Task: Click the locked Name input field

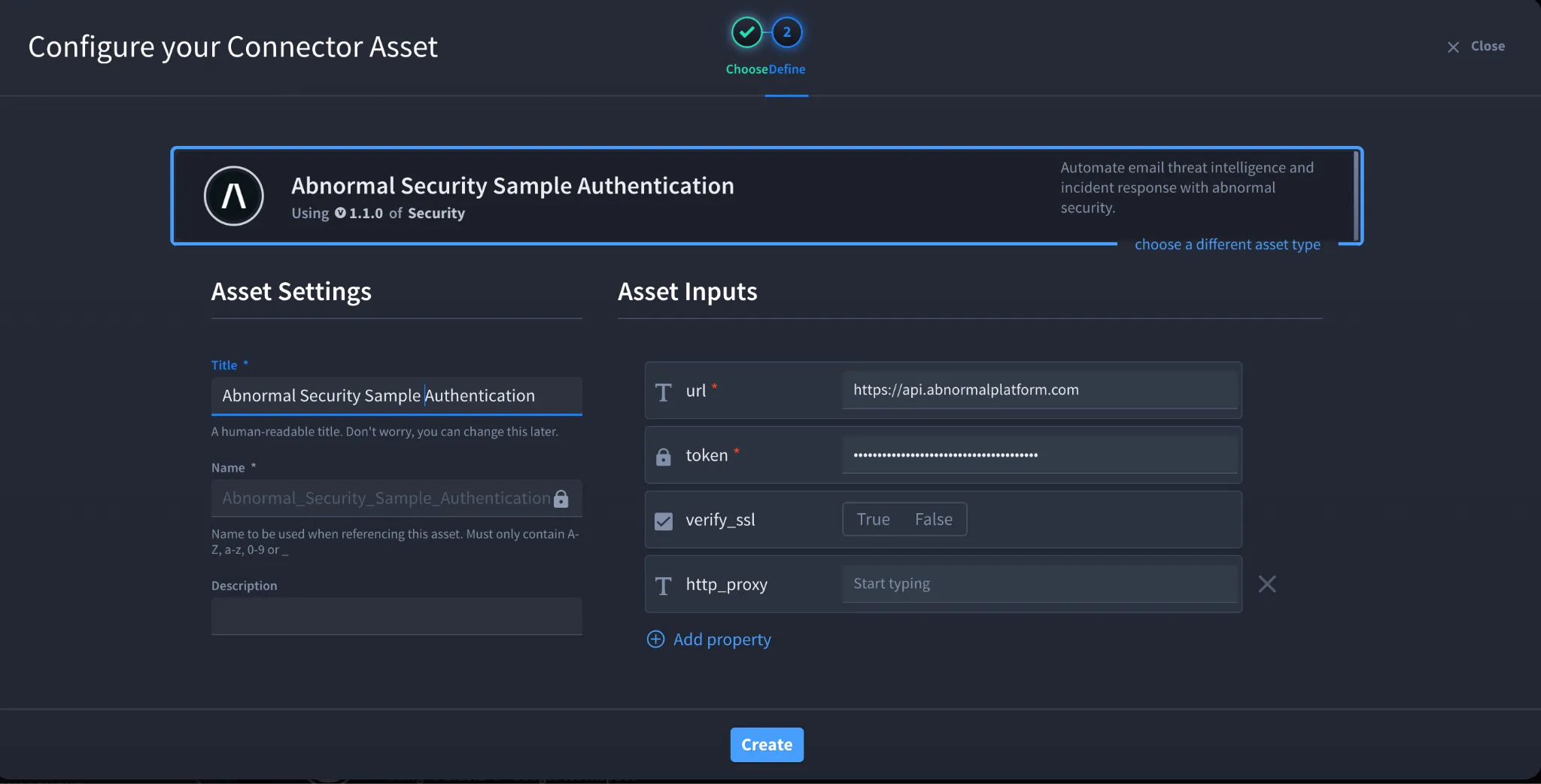Action: tap(397, 498)
